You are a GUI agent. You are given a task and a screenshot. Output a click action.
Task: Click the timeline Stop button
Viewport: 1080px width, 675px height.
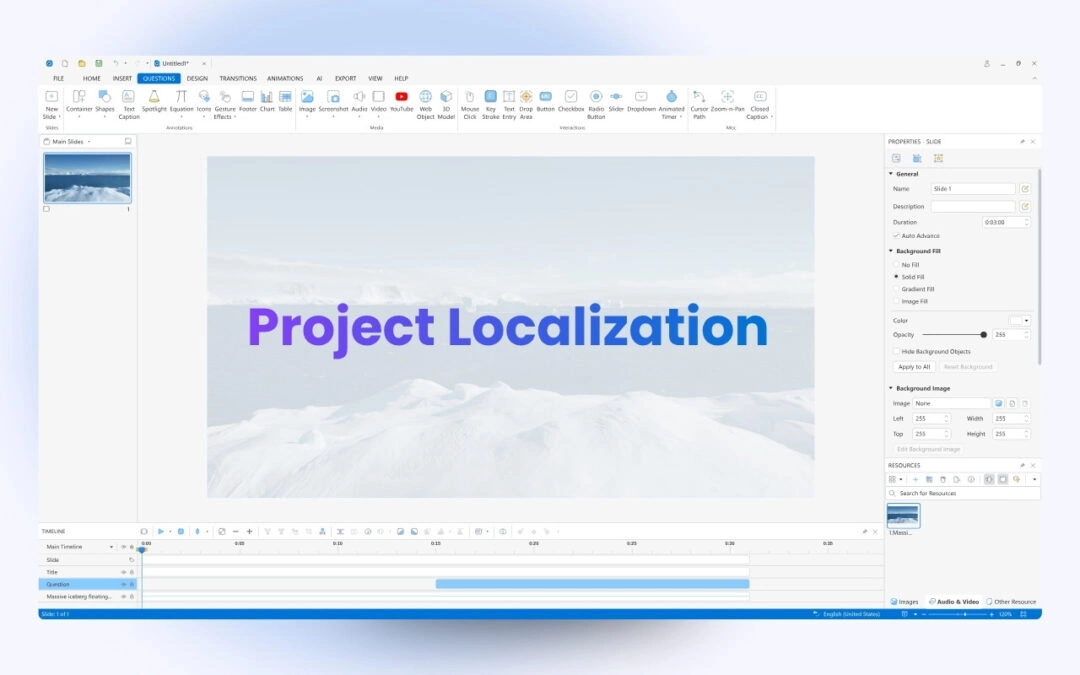pos(181,532)
